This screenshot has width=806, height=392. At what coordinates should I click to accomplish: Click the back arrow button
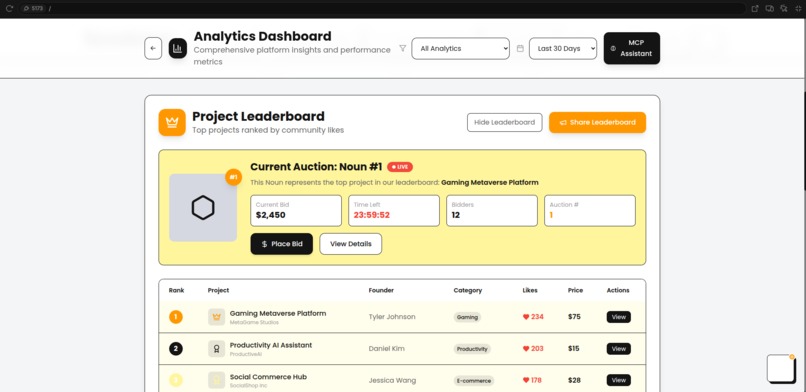[153, 48]
